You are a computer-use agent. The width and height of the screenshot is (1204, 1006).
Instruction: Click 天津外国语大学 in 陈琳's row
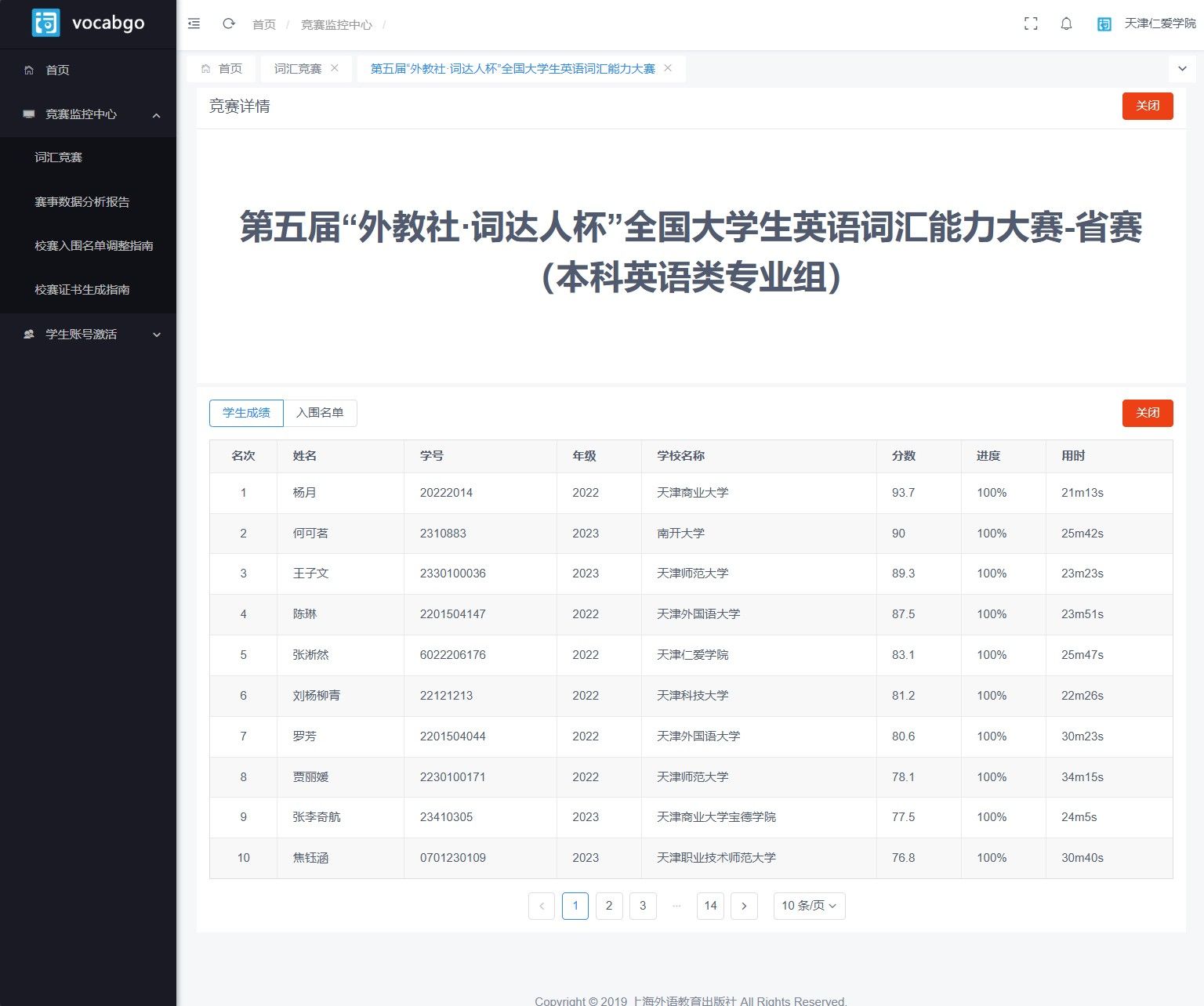click(x=698, y=614)
